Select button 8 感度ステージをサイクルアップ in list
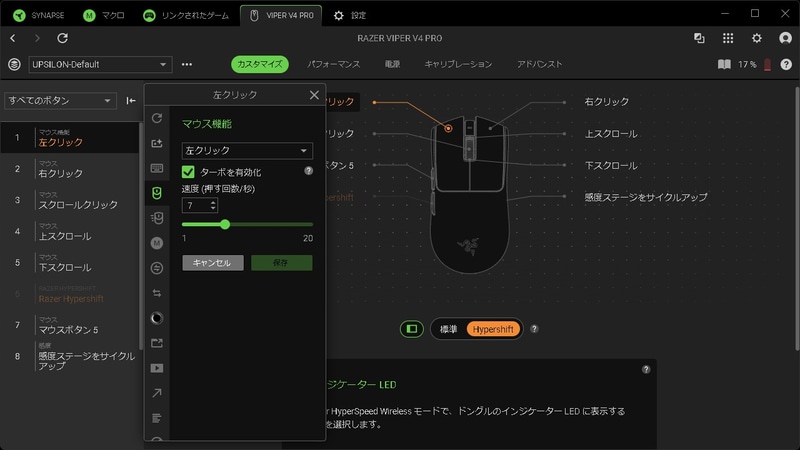 tap(69, 356)
